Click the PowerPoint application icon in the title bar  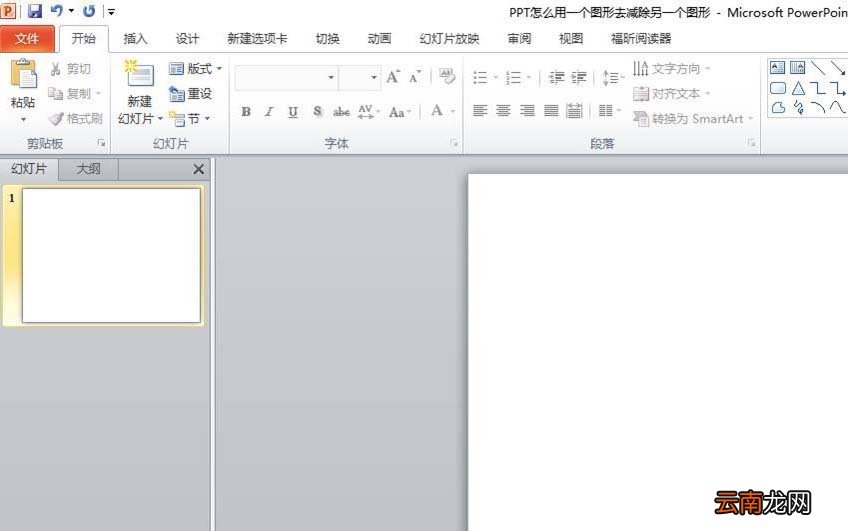8,11
